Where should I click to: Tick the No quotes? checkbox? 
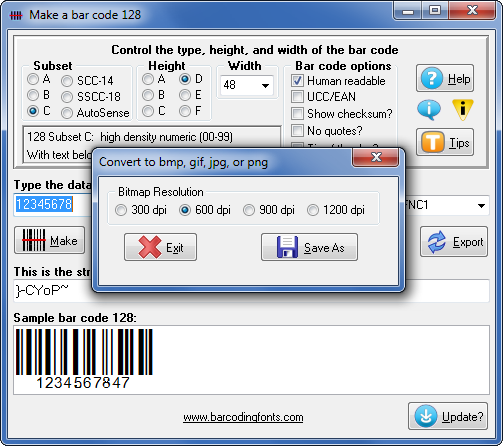(x=297, y=130)
